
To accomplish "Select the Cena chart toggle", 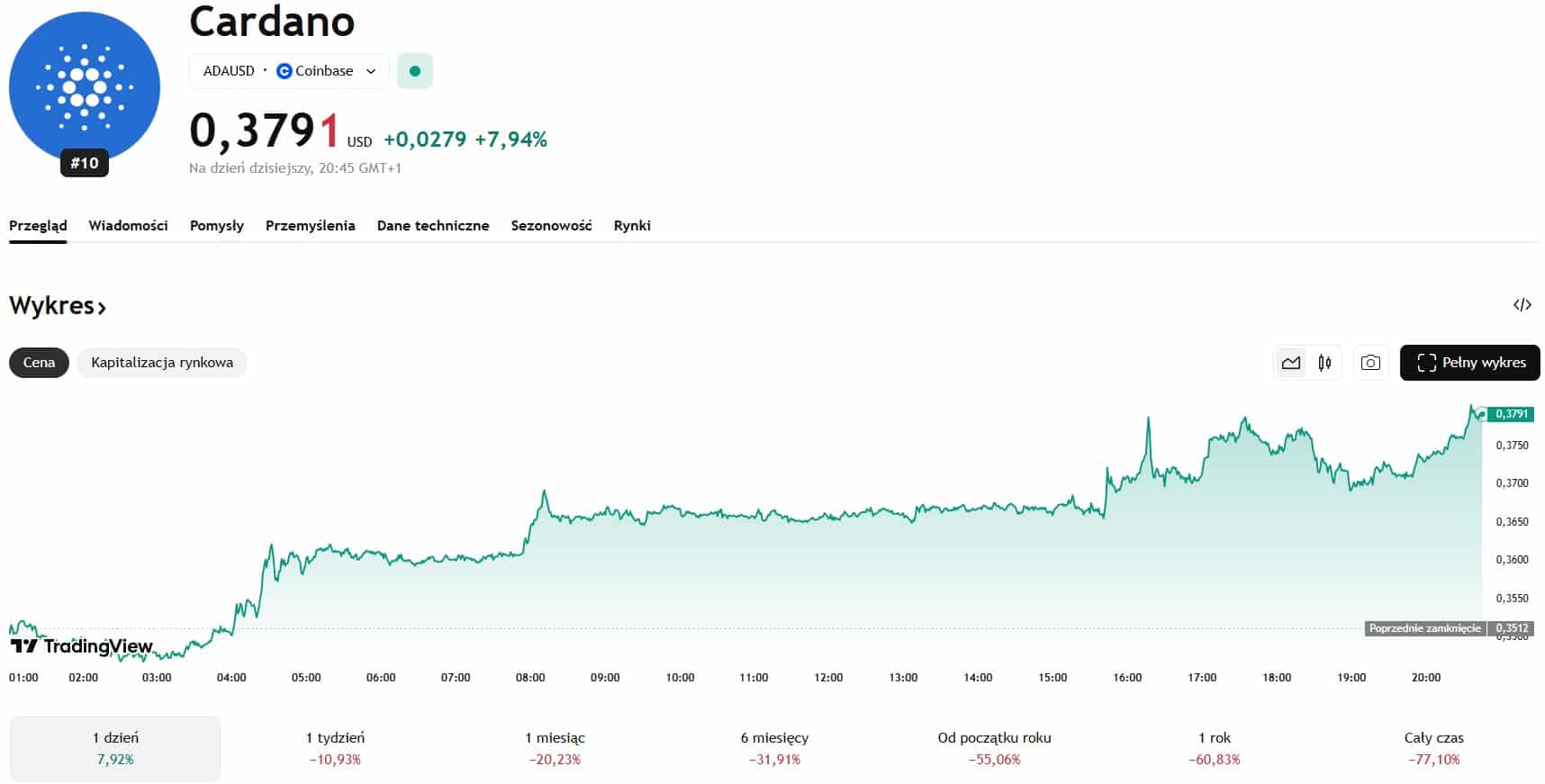I will point(39,363).
